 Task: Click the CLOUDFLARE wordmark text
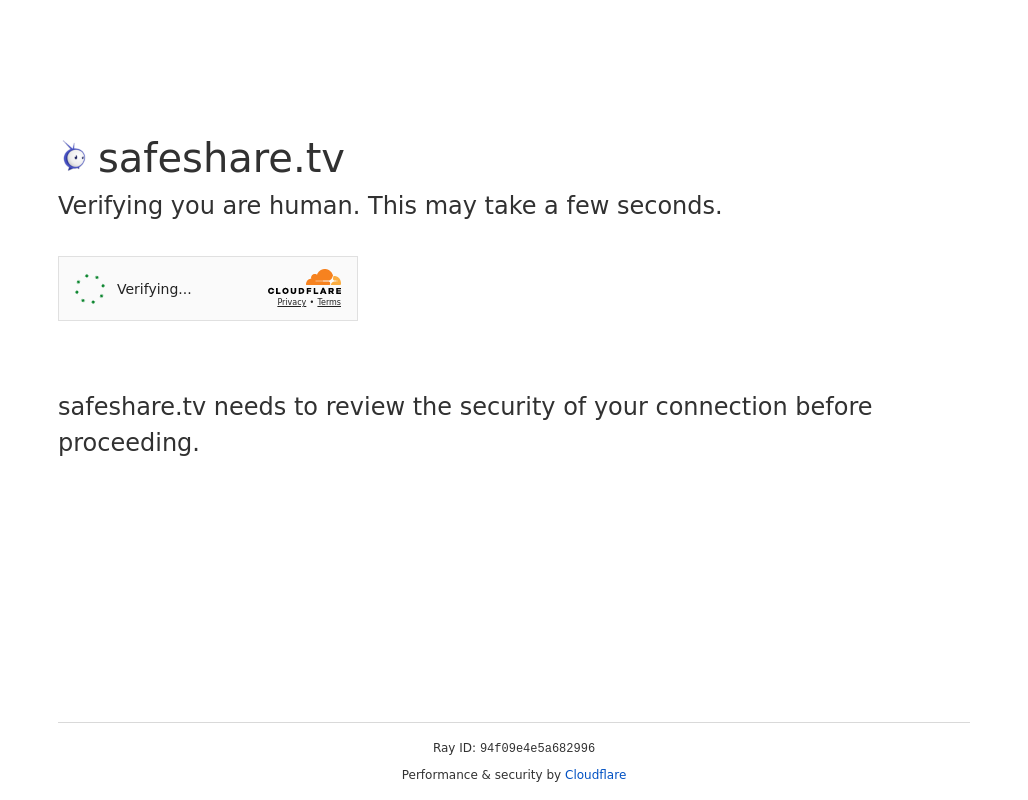[304, 291]
